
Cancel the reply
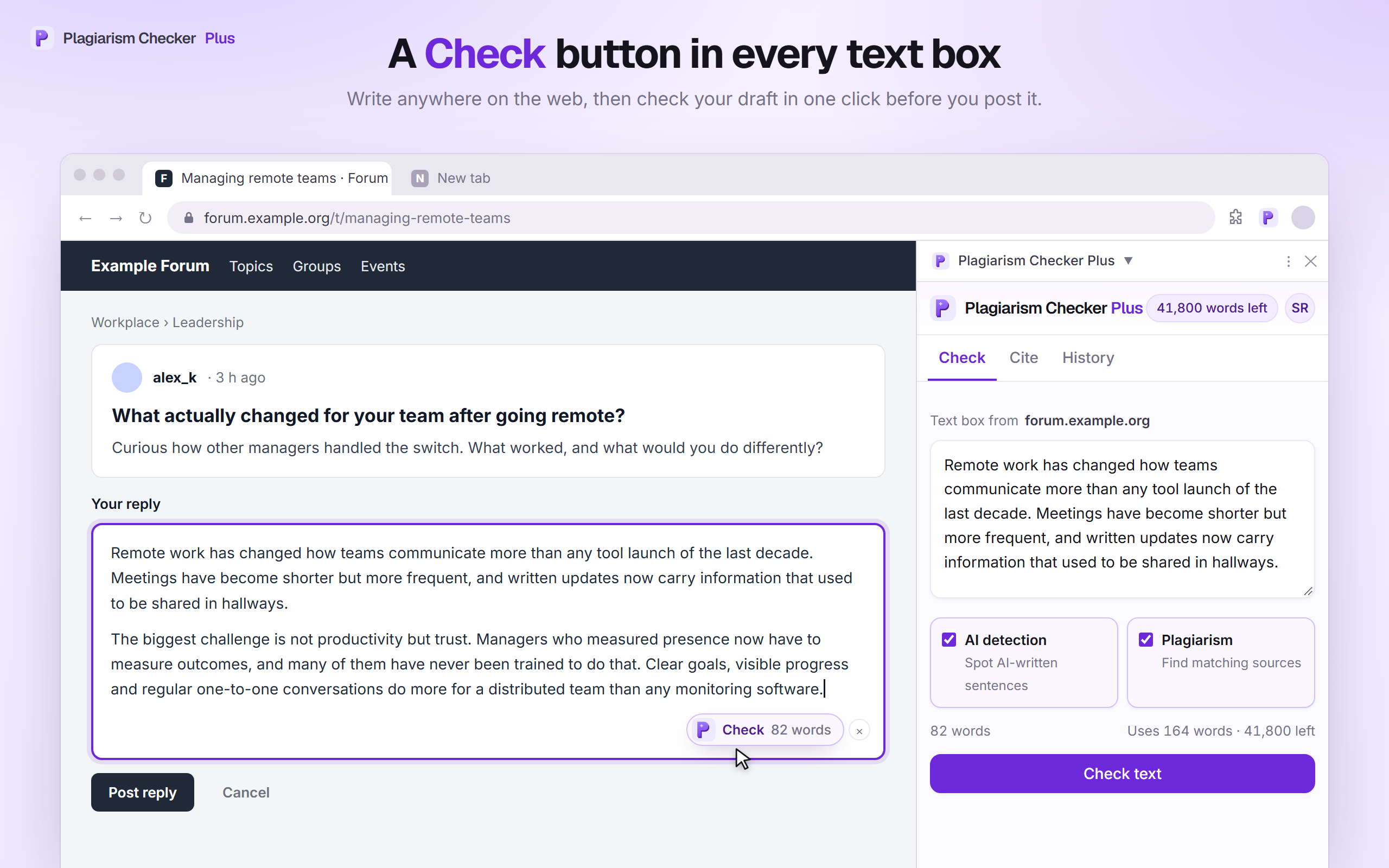tap(246, 792)
